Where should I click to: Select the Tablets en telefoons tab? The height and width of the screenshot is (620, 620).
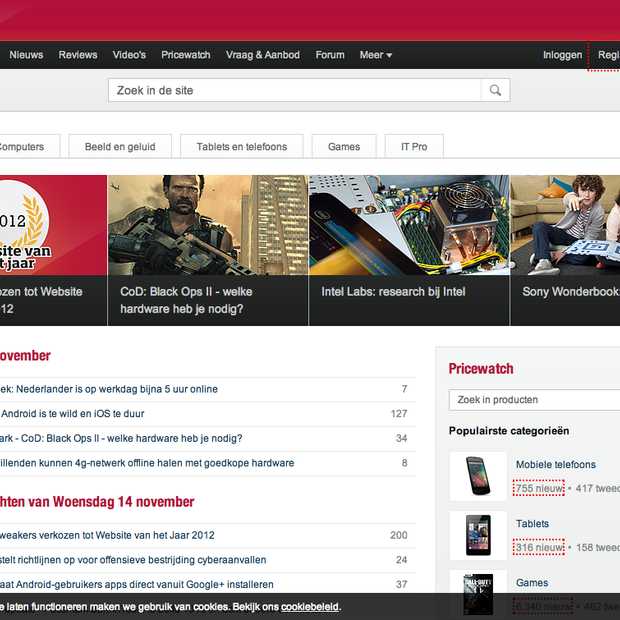242,147
